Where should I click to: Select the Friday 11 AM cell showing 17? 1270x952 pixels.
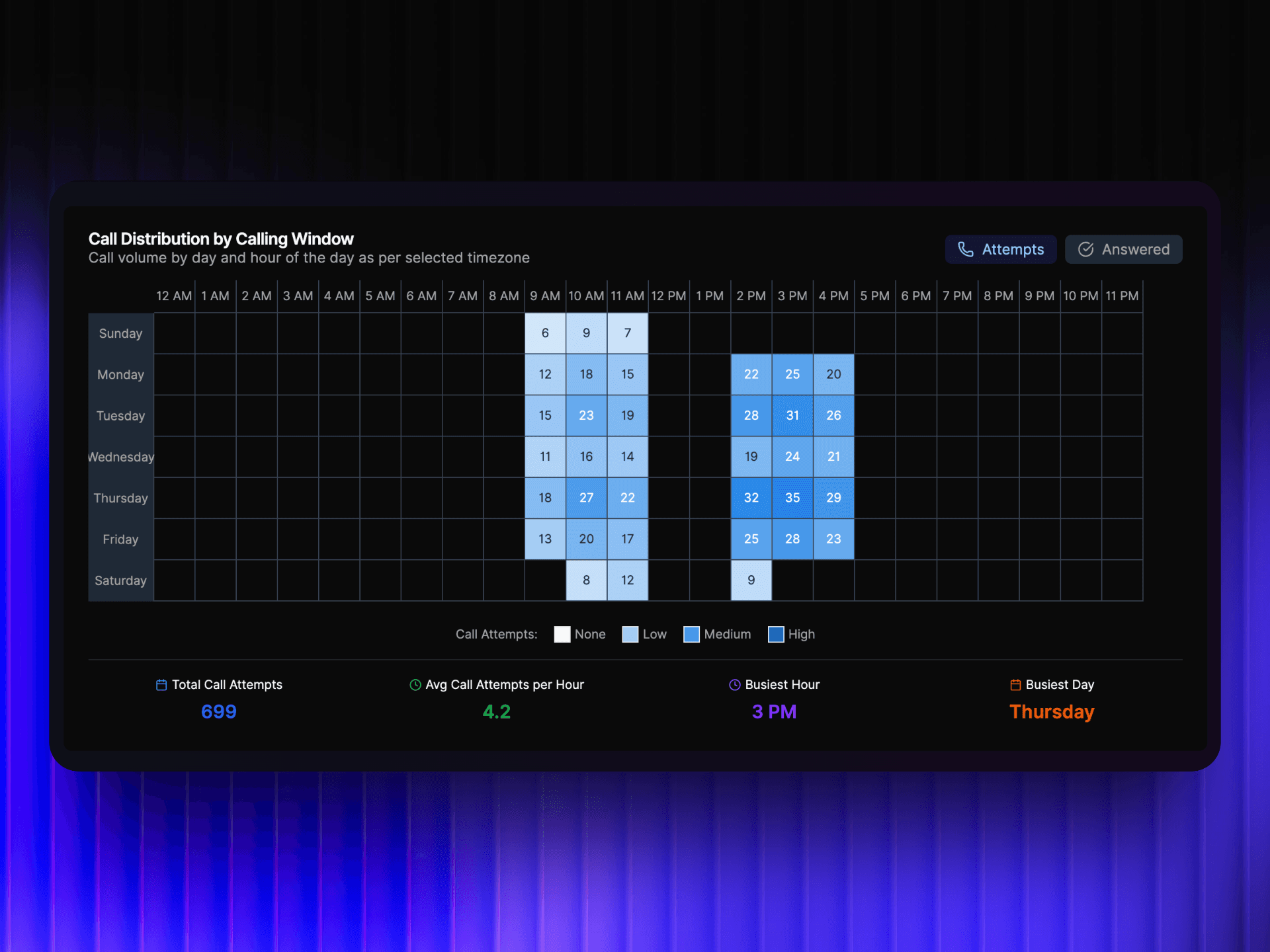(628, 539)
